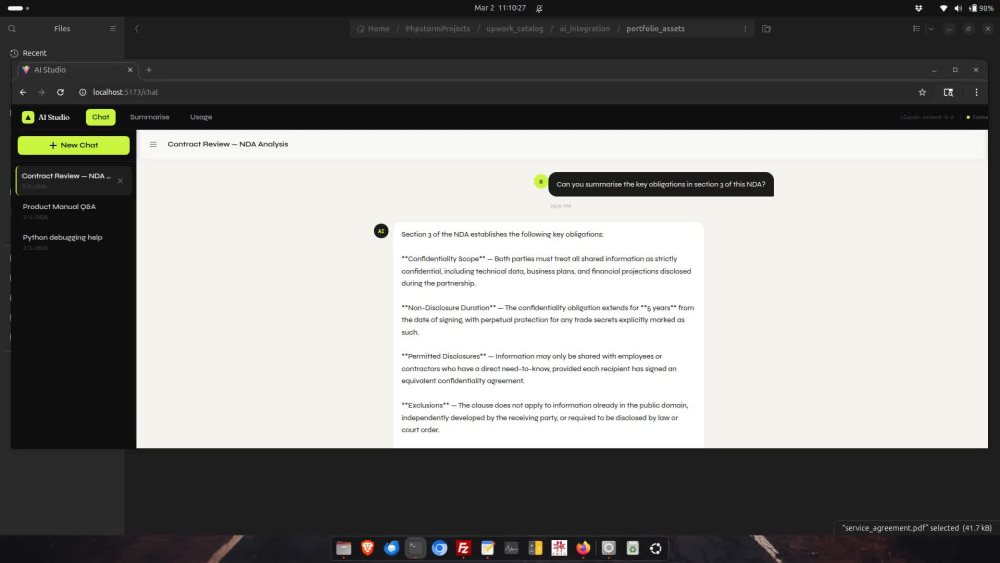Image resolution: width=1000 pixels, height=563 pixels.
Task: Switch to the Summarise tab
Action: point(150,117)
